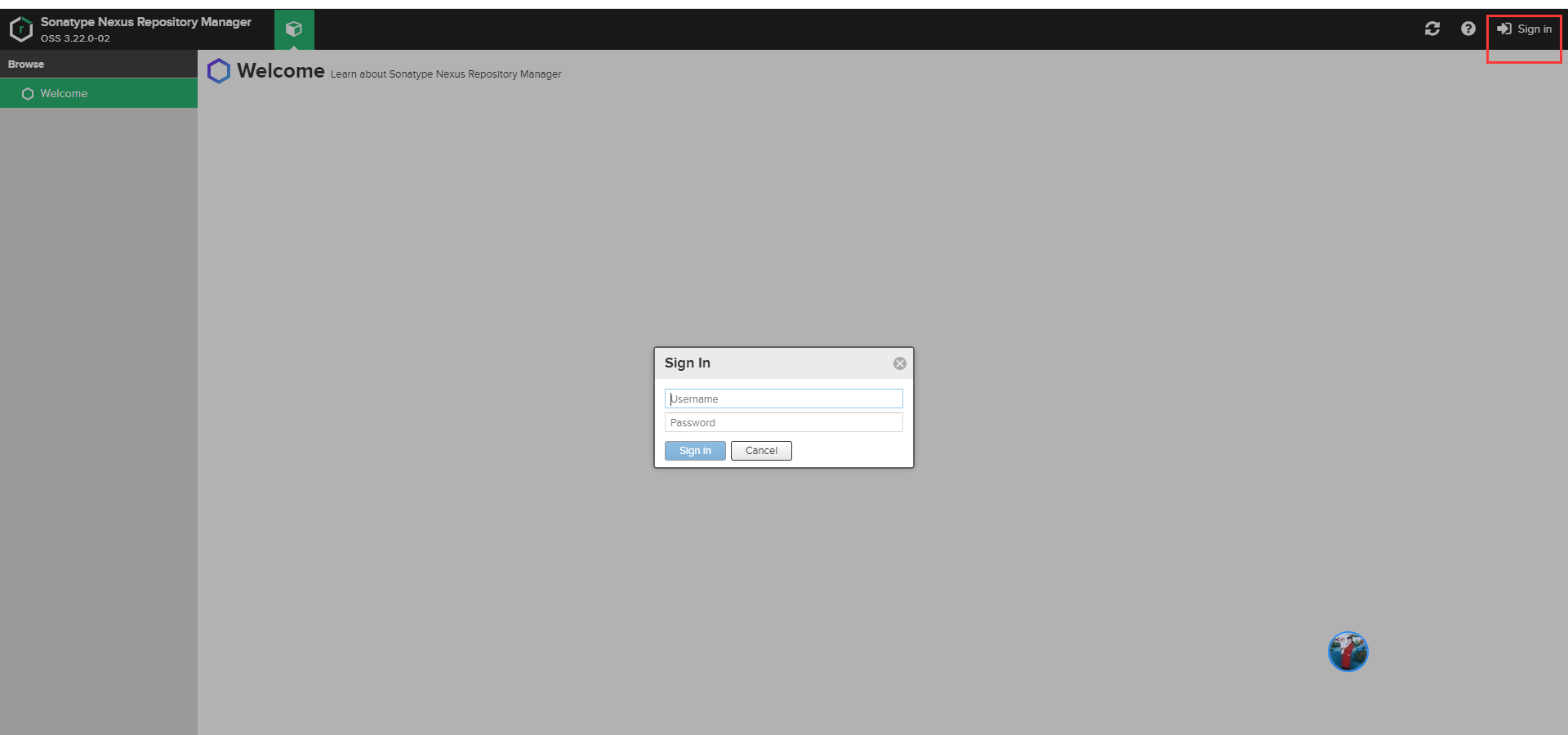Viewport: 1568px width, 735px height.
Task: Click the OSS 3.22.0-02 version text
Action: 75,38
